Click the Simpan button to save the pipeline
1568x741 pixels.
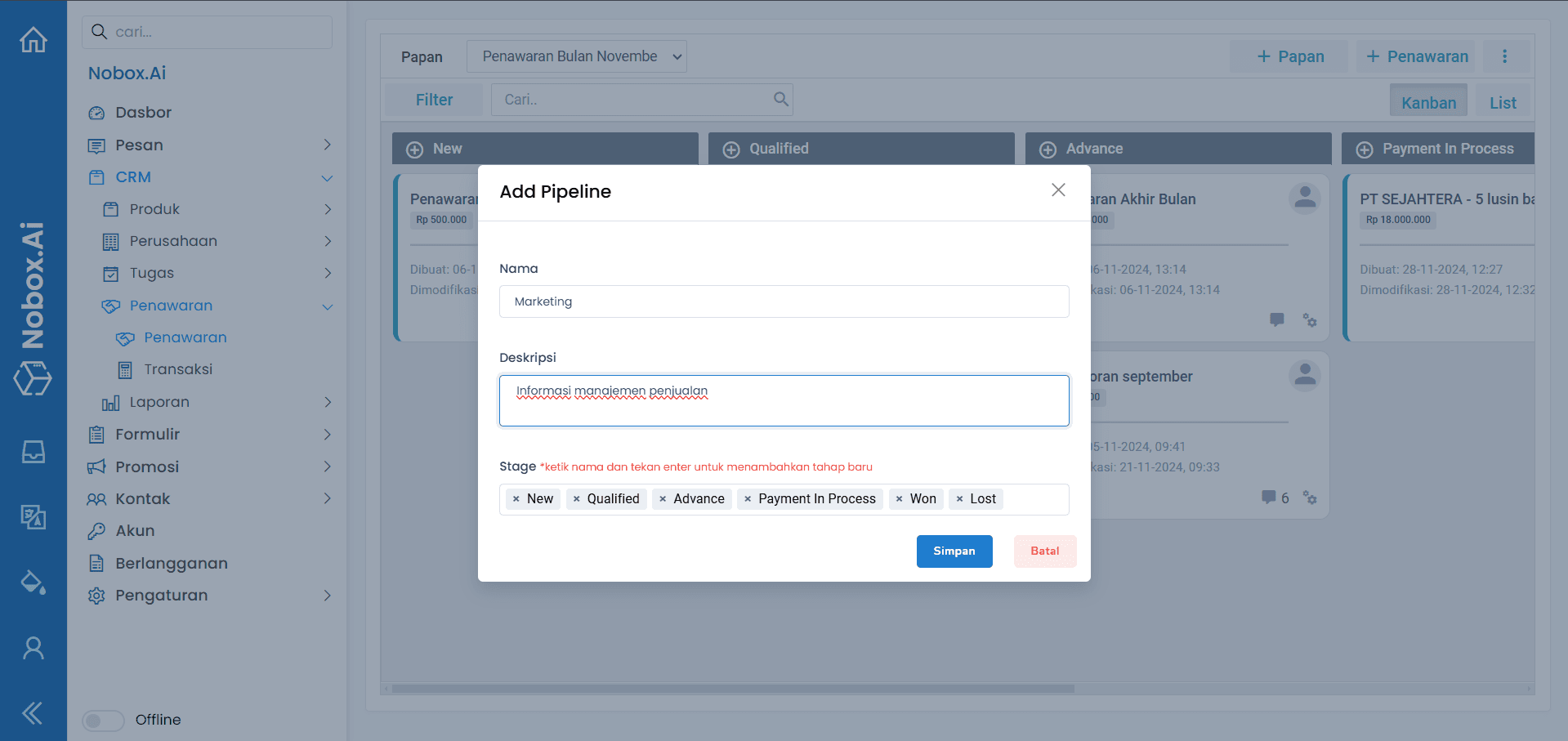954,551
